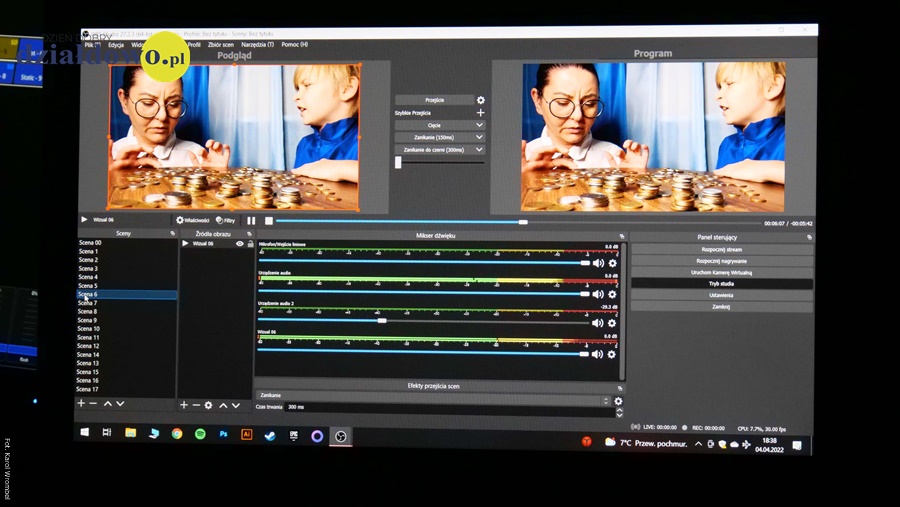Open Photoshop from the Windows taskbar
This screenshot has height=507, width=900.
pos(223,435)
